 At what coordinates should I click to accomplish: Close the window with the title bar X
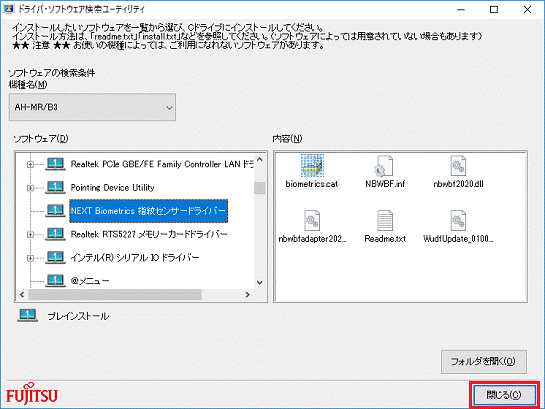coord(527,9)
